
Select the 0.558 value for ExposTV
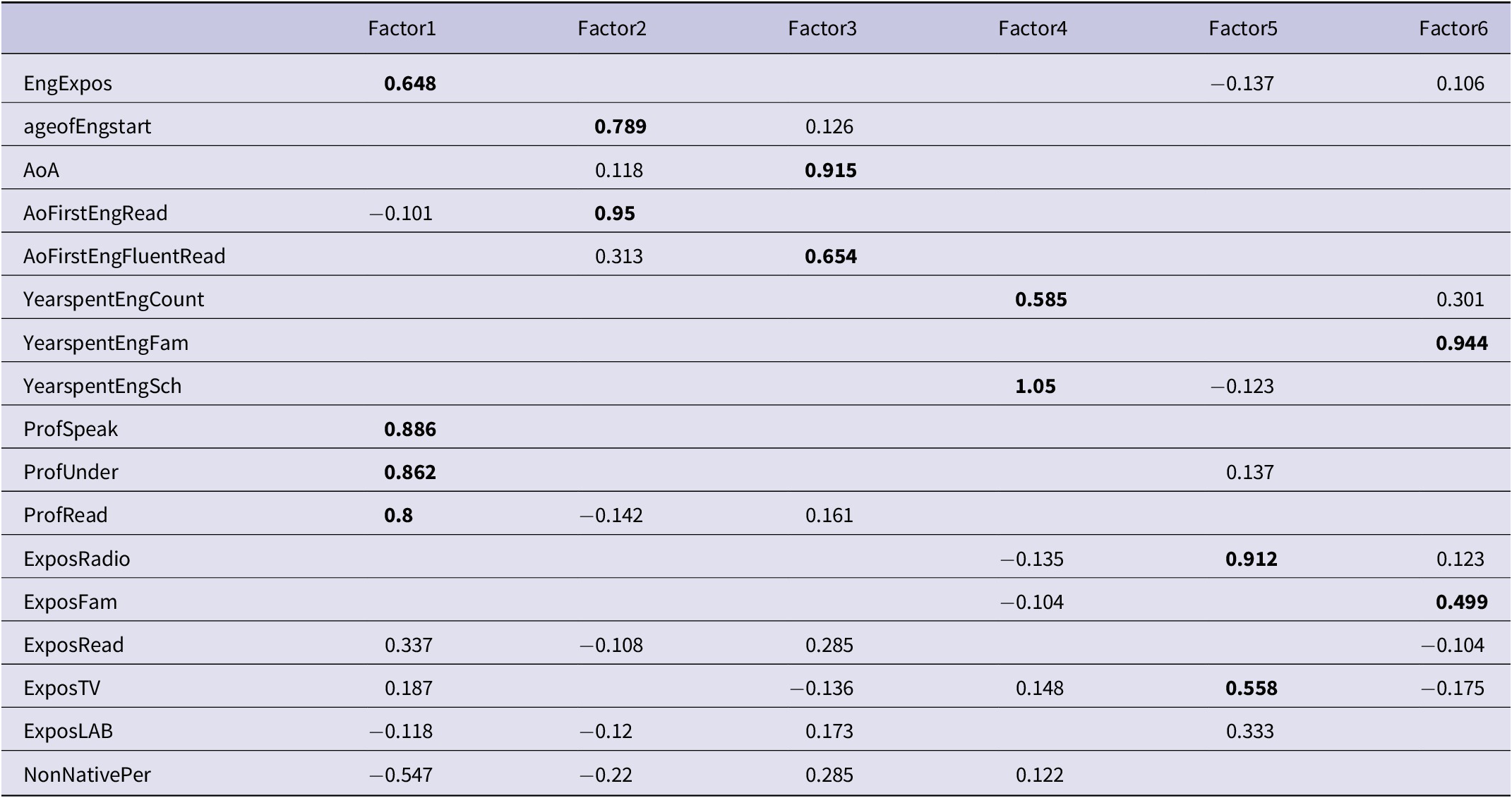coord(1252,688)
